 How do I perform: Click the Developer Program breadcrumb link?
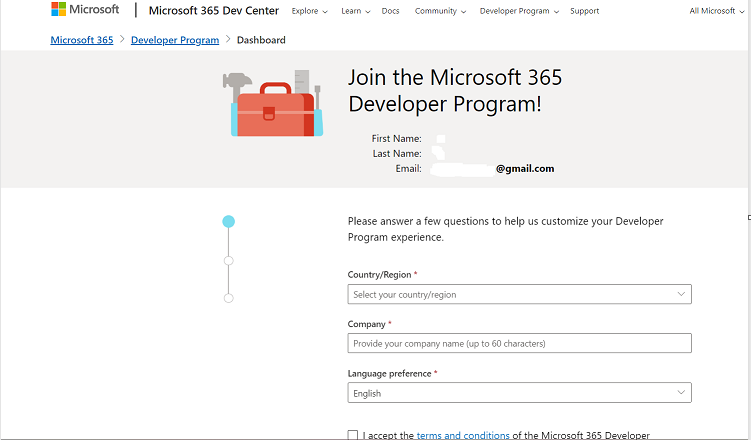point(175,40)
